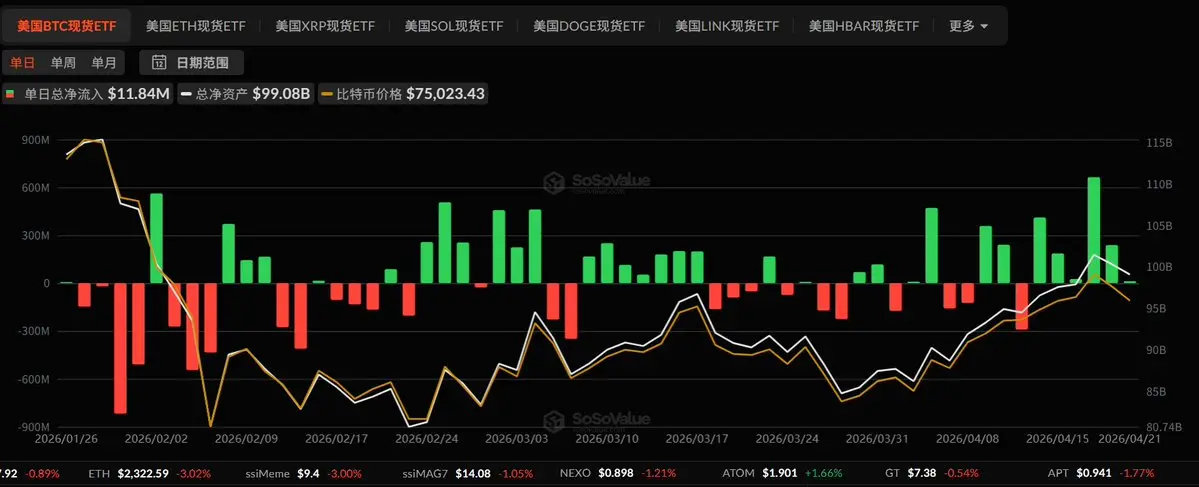Open the 美国DOGE现货ETF tab
This screenshot has height=487, width=1199.
pyautogui.click(x=589, y=26)
